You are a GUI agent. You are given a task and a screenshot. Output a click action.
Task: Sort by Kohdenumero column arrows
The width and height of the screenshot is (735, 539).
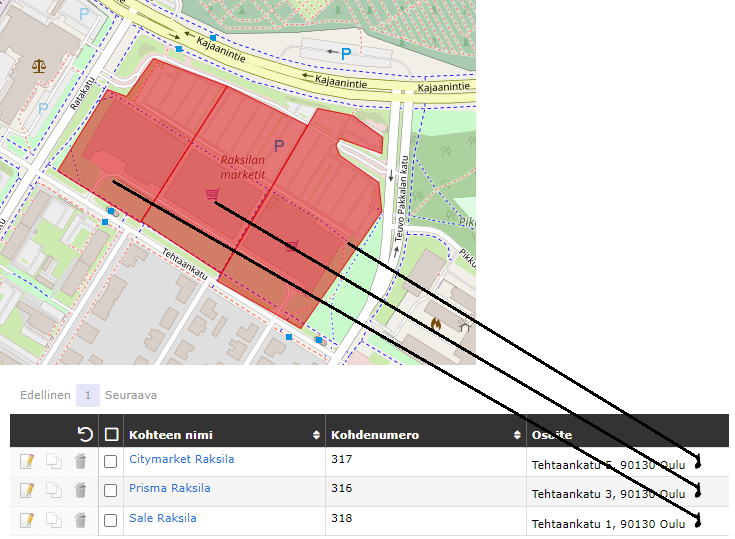click(518, 435)
